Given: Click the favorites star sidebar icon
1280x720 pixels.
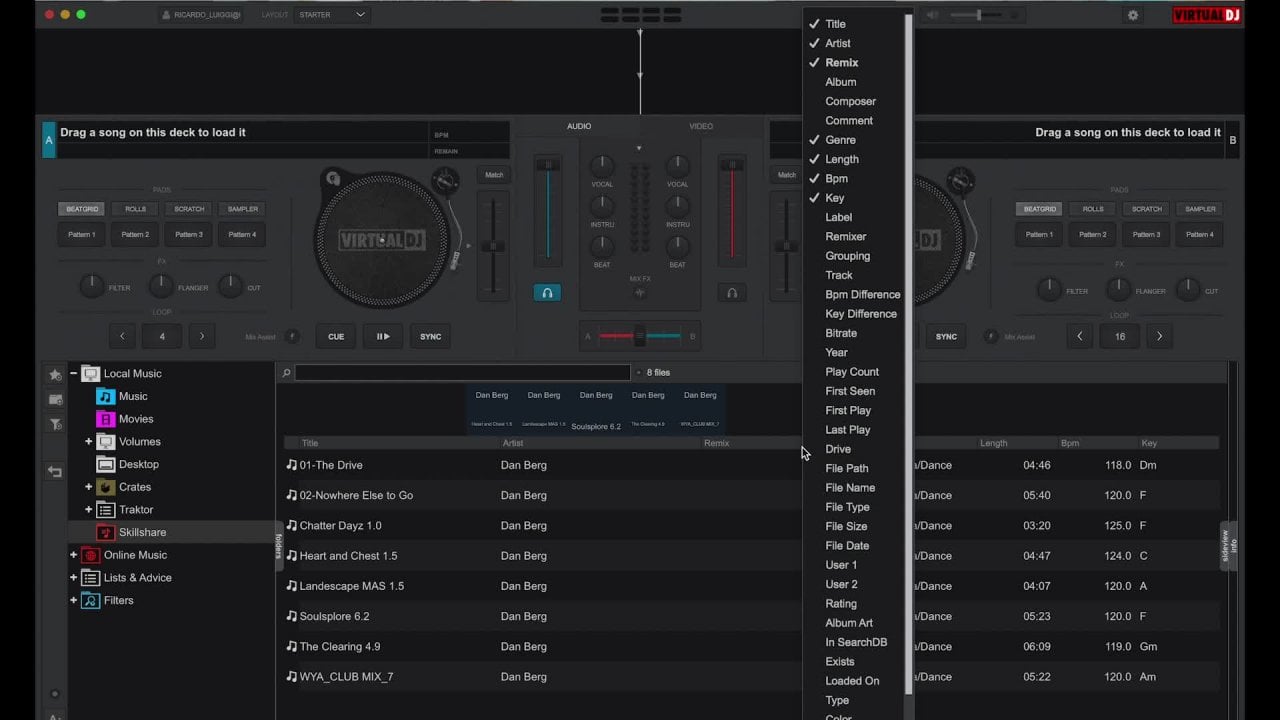Looking at the screenshot, I should click(55, 375).
